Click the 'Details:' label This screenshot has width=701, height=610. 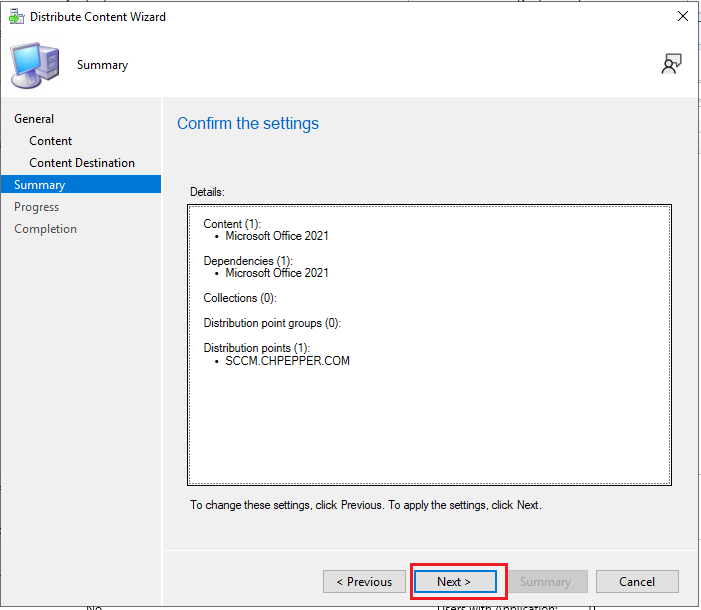click(x=207, y=192)
